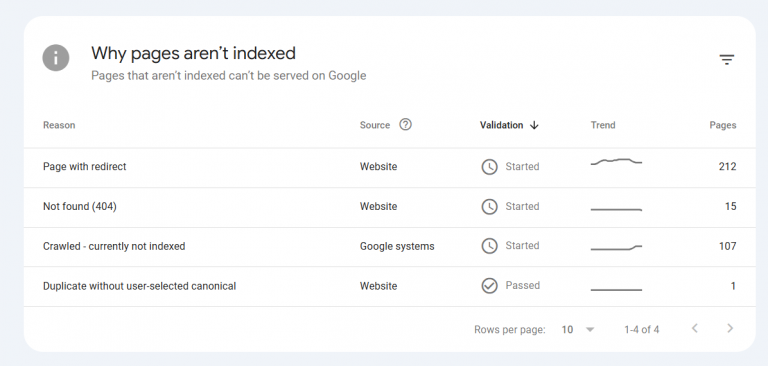Image resolution: width=768 pixels, height=366 pixels.
Task: Click the clock icon in the Crawled row
Action: click(x=489, y=246)
